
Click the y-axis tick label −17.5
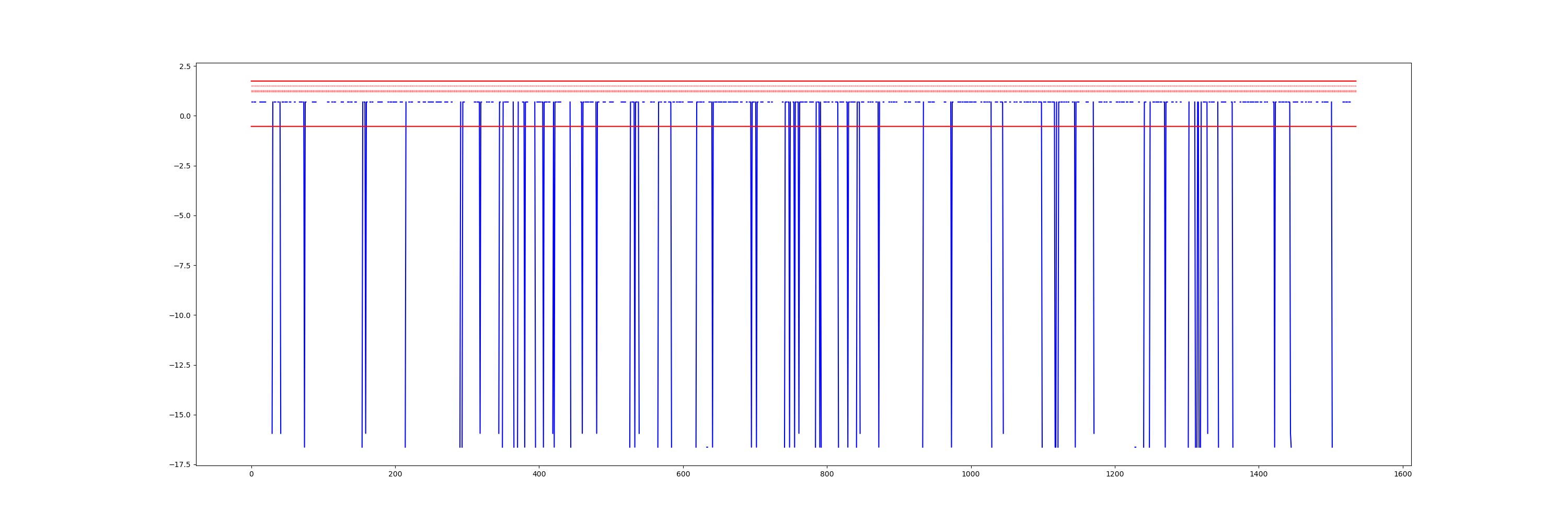tap(180, 465)
